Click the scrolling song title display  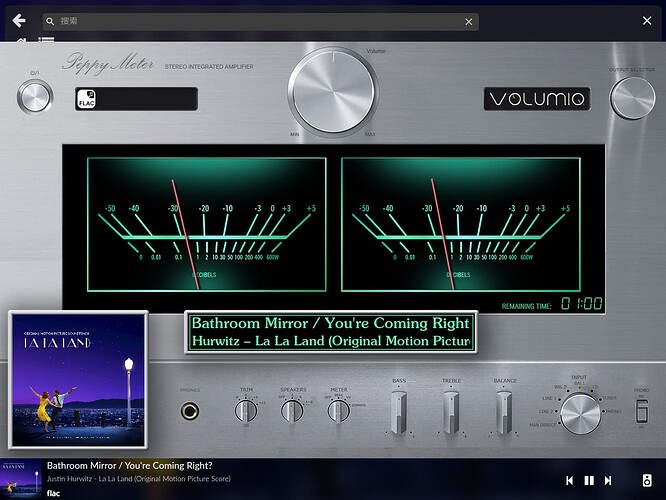[331, 332]
